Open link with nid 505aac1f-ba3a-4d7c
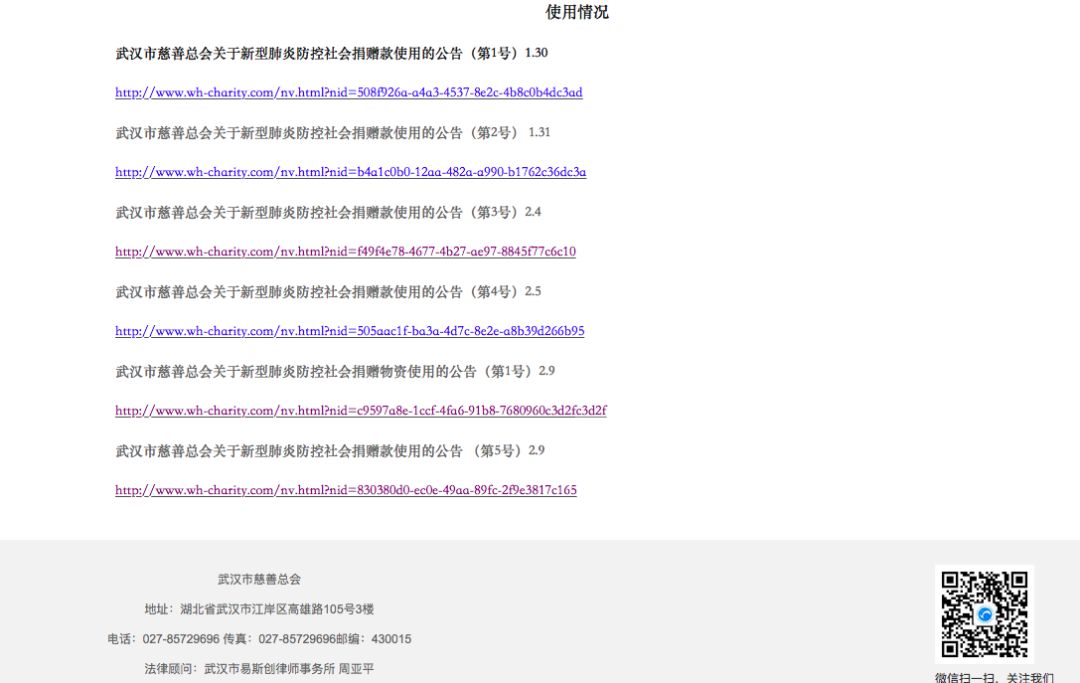Screen dimensions: 1080x683 pyautogui.click(x=349, y=331)
